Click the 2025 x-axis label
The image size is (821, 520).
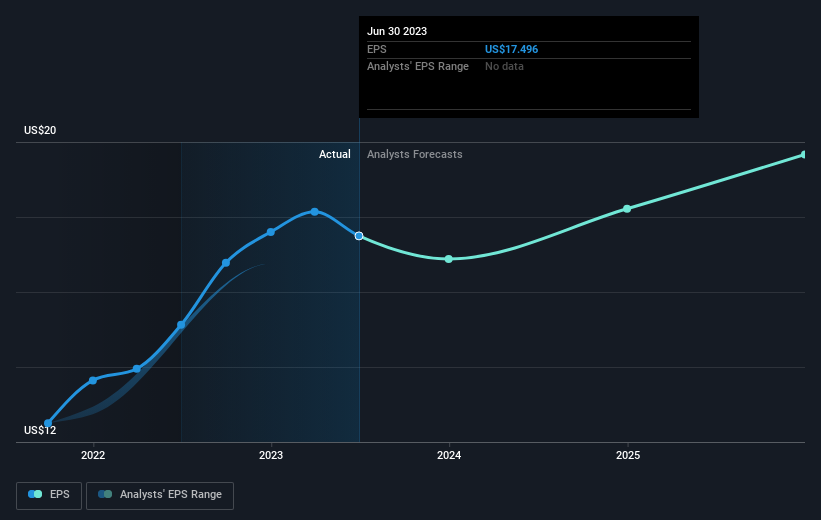pos(628,455)
